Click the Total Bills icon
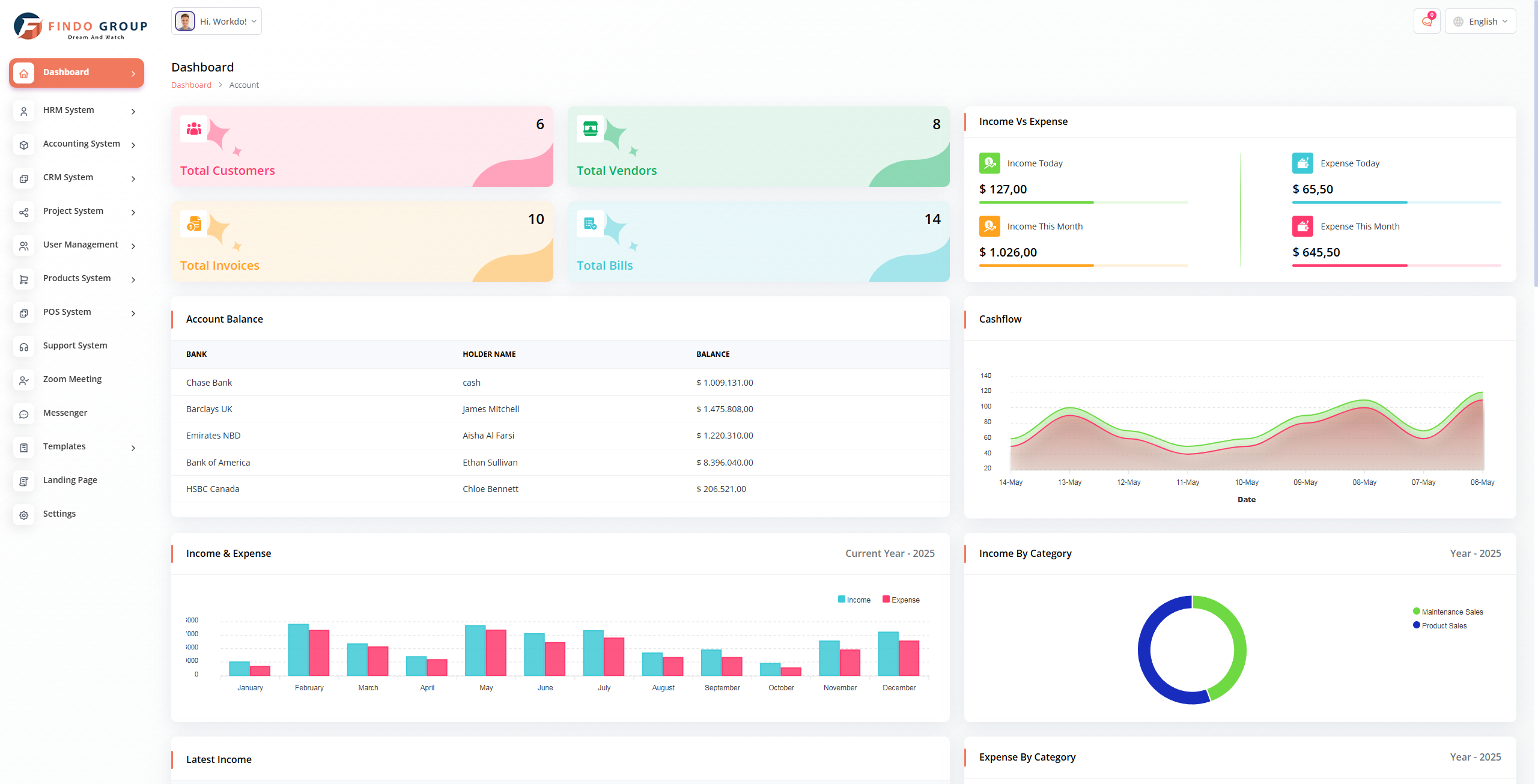Screen dimensions: 1538x784 pos(590,223)
